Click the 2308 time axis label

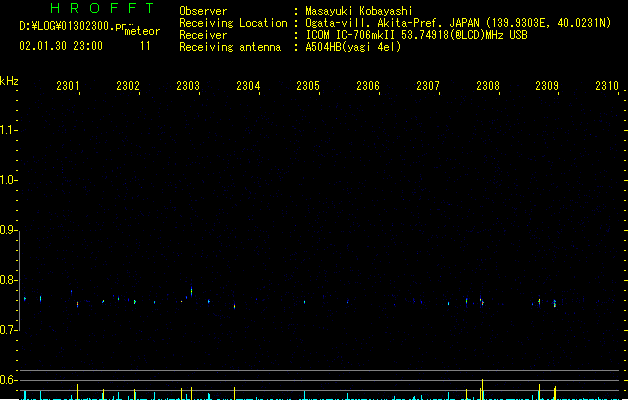[x=488, y=85]
